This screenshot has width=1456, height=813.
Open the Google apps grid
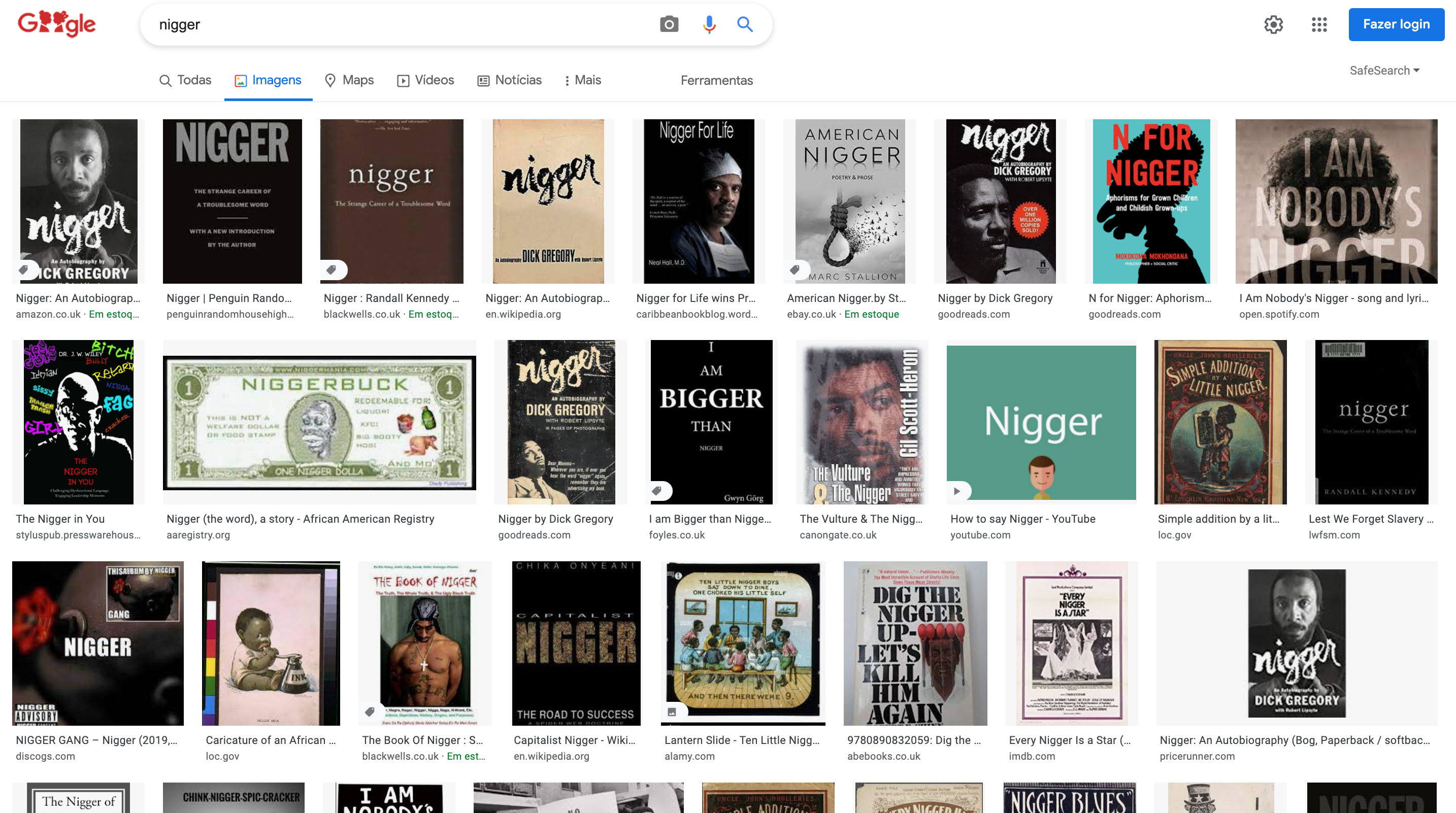coord(1318,24)
